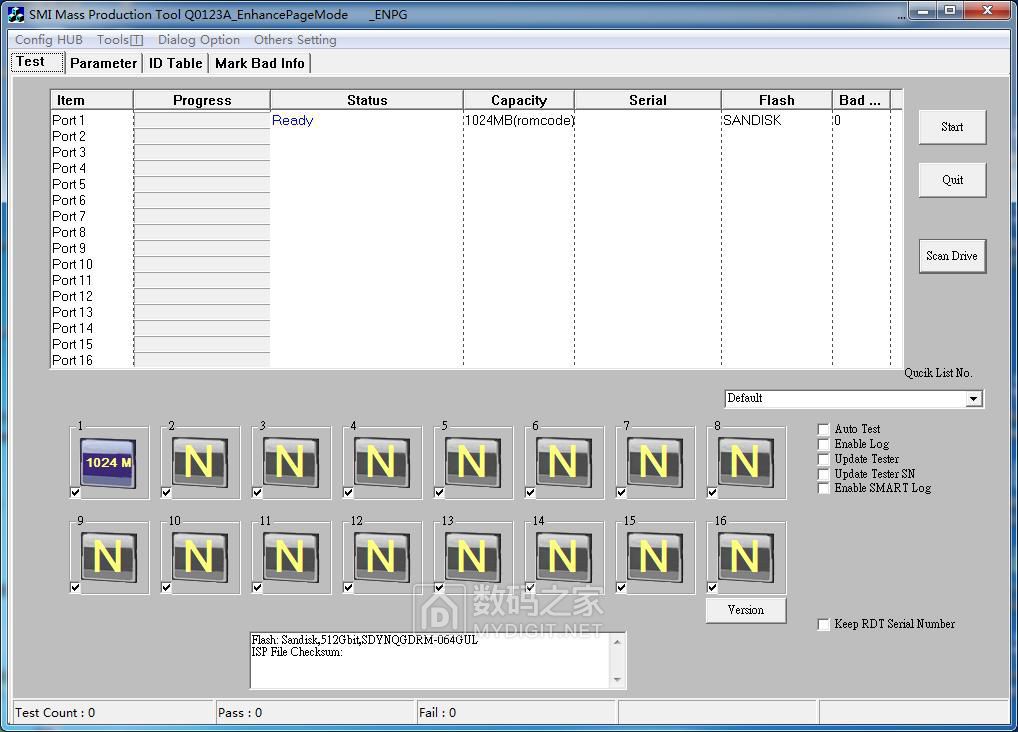Expand the Quick List No. Default dropdown
Viewport: 1018px width, 732px height.
tap(973, 399)
